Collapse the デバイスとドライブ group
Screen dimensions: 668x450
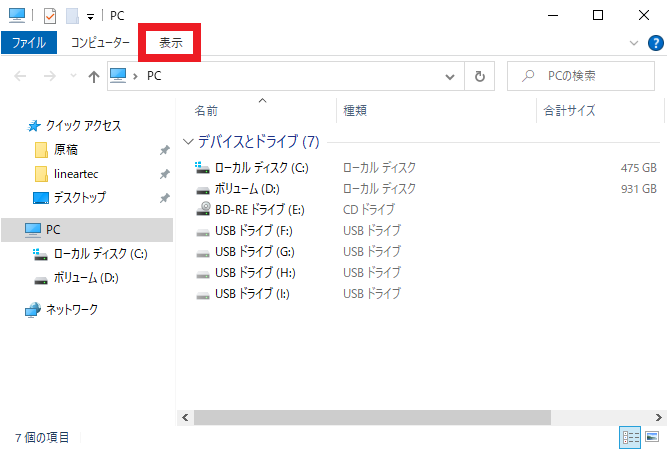[189, 142]
